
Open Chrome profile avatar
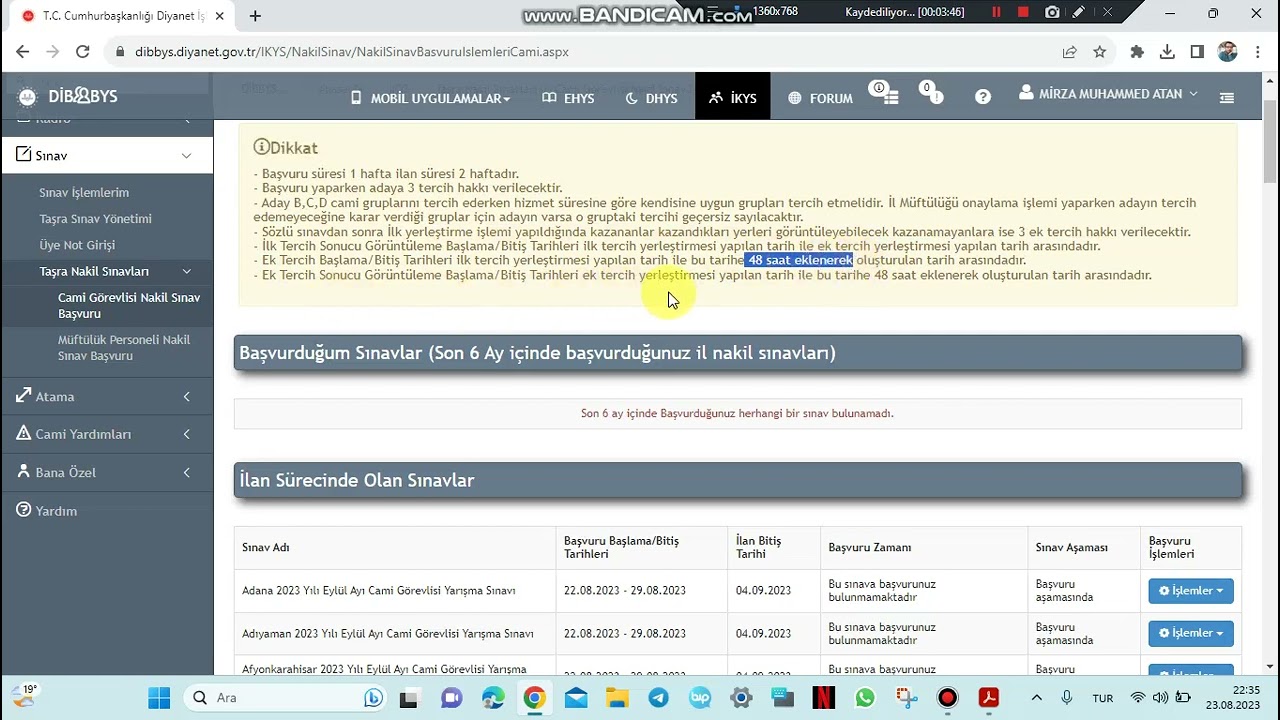point(1228,52)
